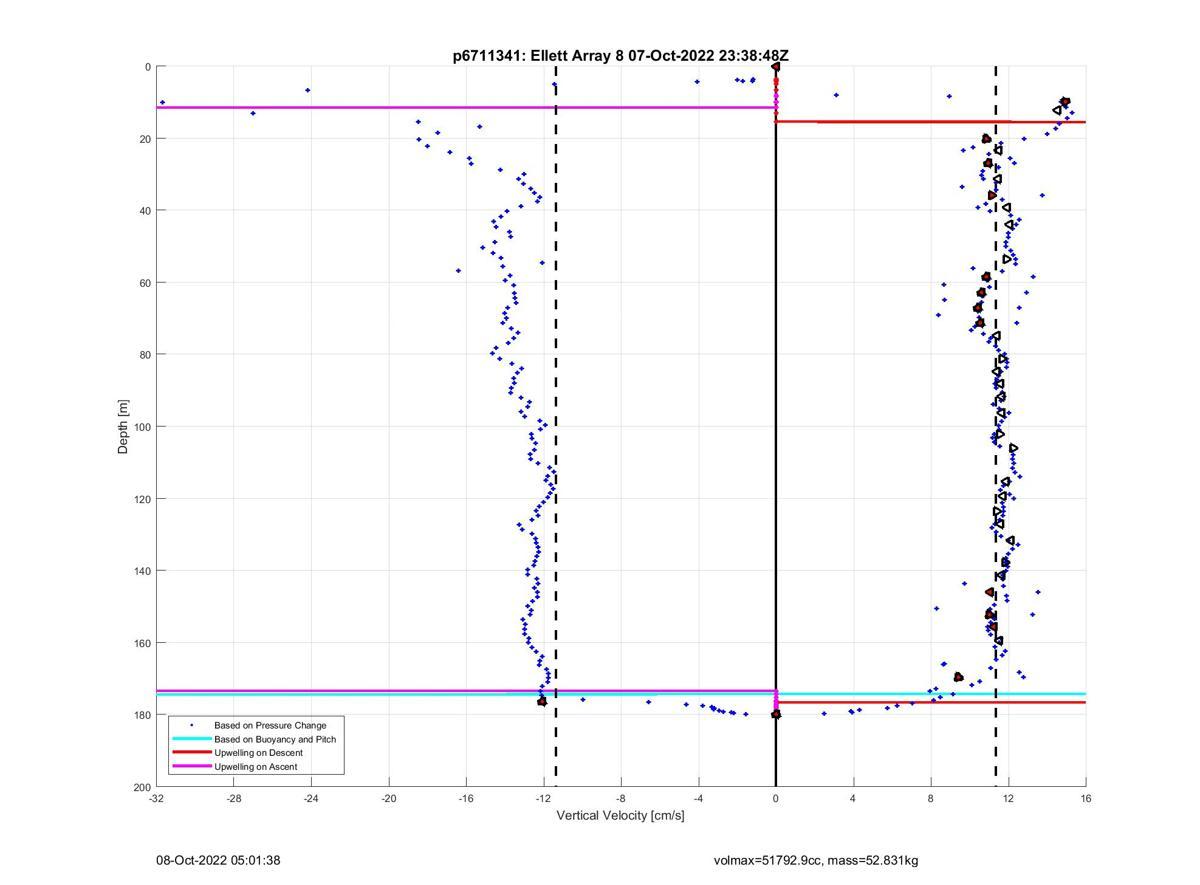
Task: Click the x-axis tick label -4
Action: (698, 798)
